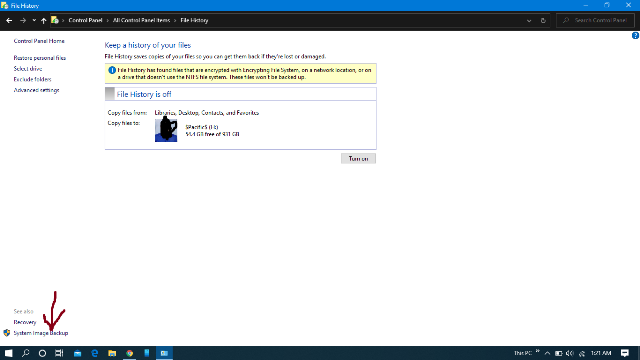The image size is (640, 360).
Task: Select Control Panel in the breadcrumb
Action: click(x=85, y=20)
